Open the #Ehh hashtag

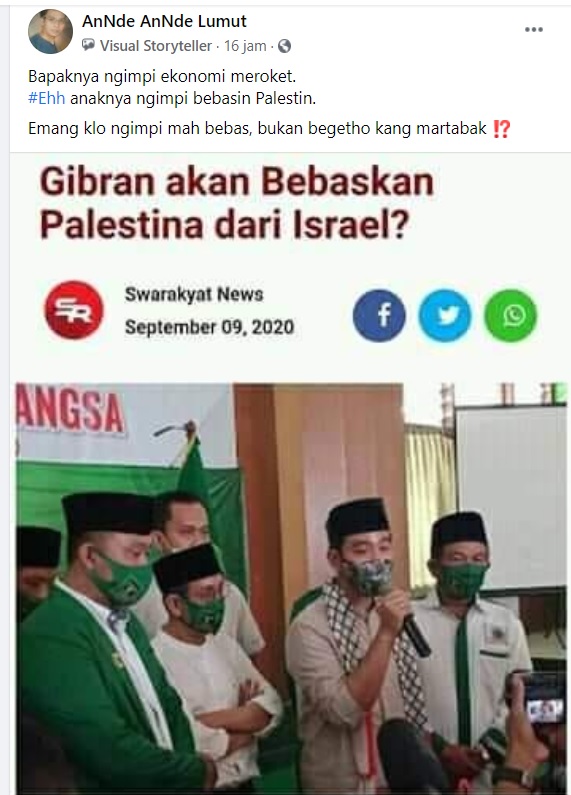(47, 98)
